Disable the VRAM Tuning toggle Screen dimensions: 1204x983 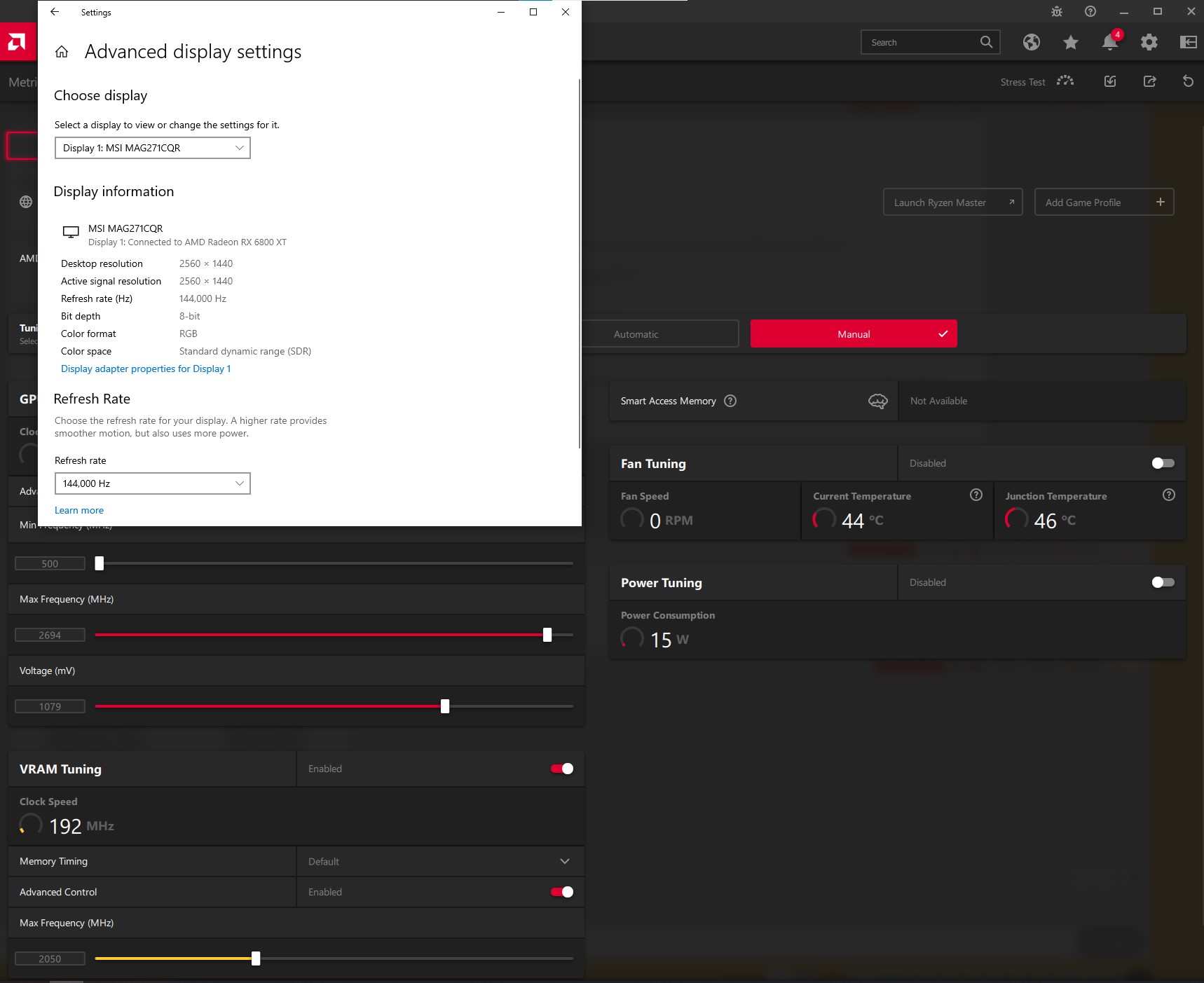pyautogui.click(x=562, y=769)
